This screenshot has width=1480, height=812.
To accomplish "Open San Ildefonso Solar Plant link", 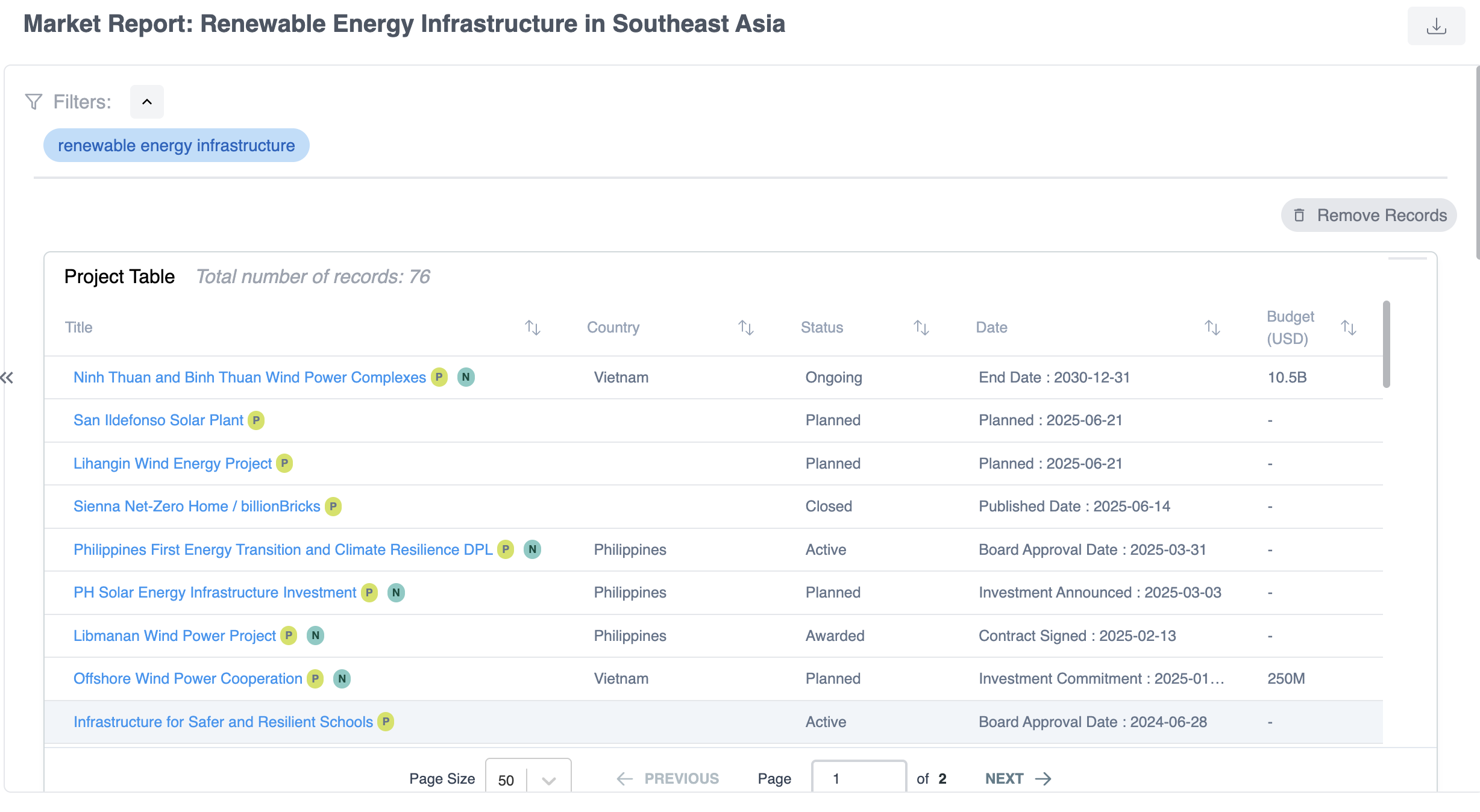I will pos(158,420).
